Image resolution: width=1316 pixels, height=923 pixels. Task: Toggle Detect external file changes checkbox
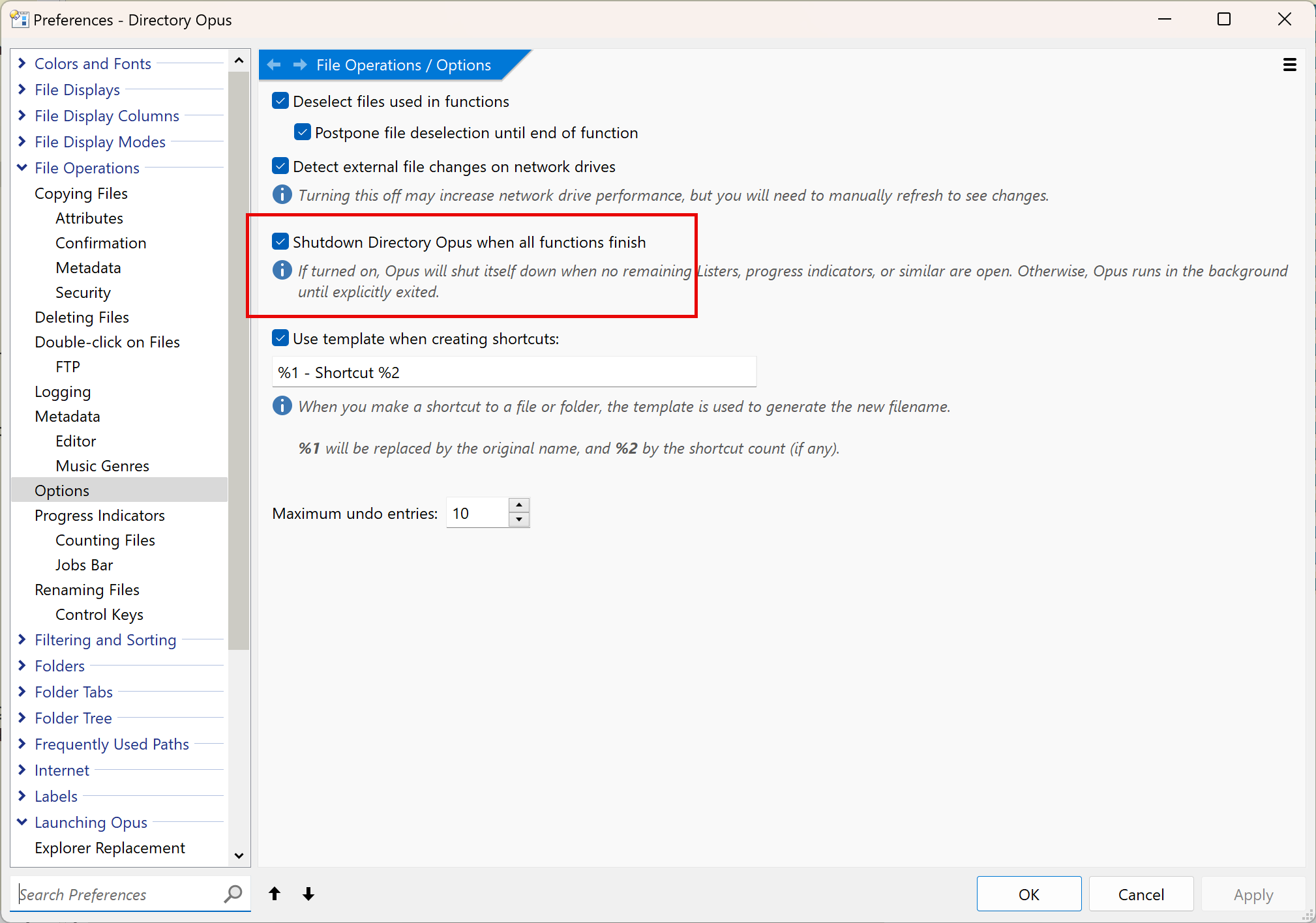pyautogui.click(x=280, y=166)
